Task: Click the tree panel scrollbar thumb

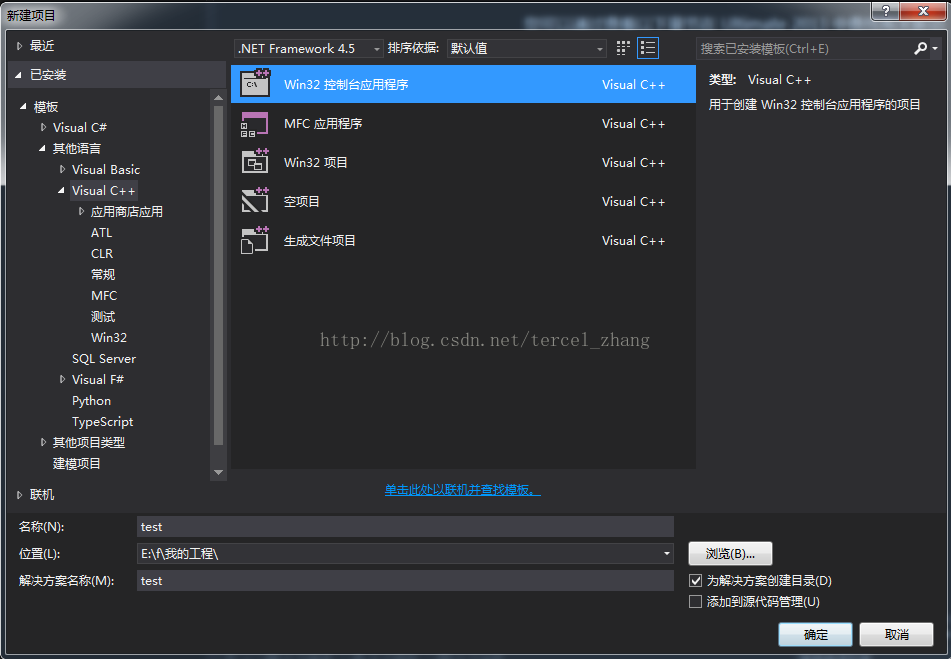Action: [x=218, y=275]
